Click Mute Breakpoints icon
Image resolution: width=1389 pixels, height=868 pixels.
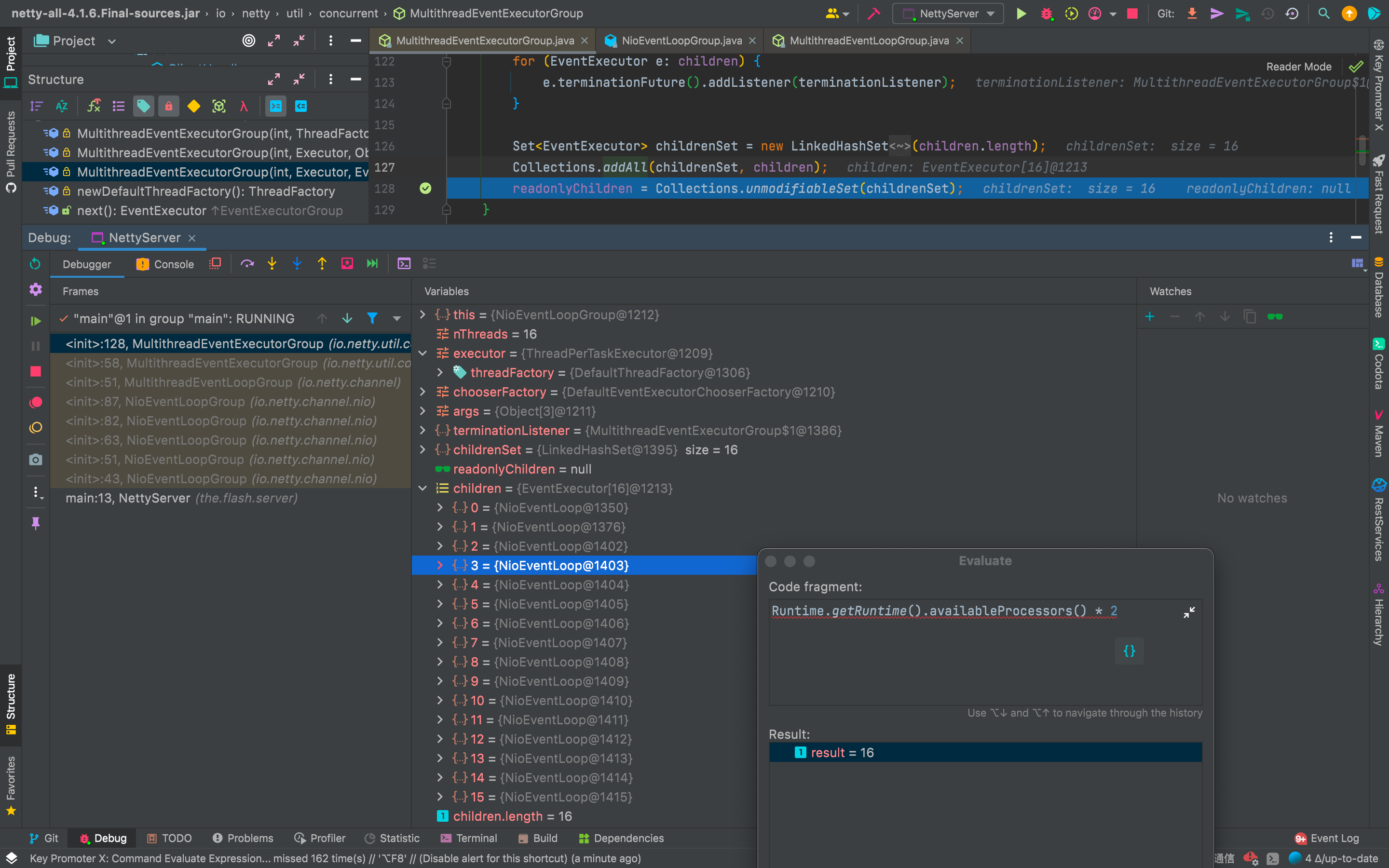36,428
